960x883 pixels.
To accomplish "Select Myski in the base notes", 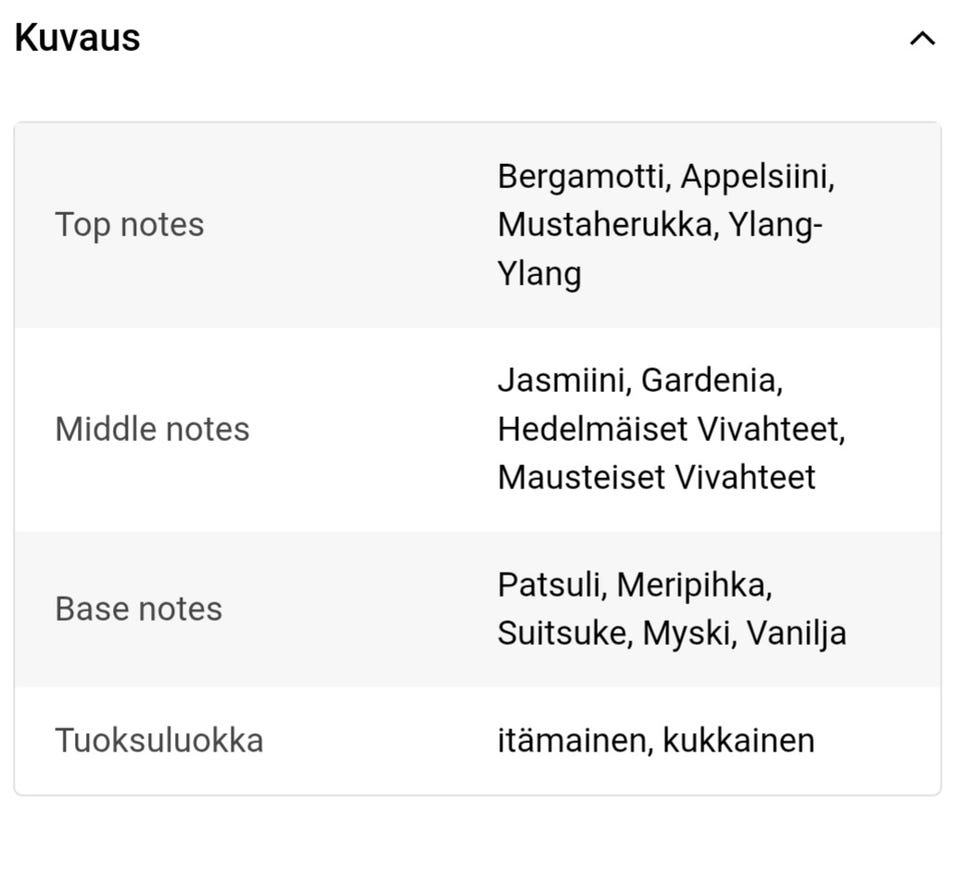I will pyautogui.click(x=687, y=633).
